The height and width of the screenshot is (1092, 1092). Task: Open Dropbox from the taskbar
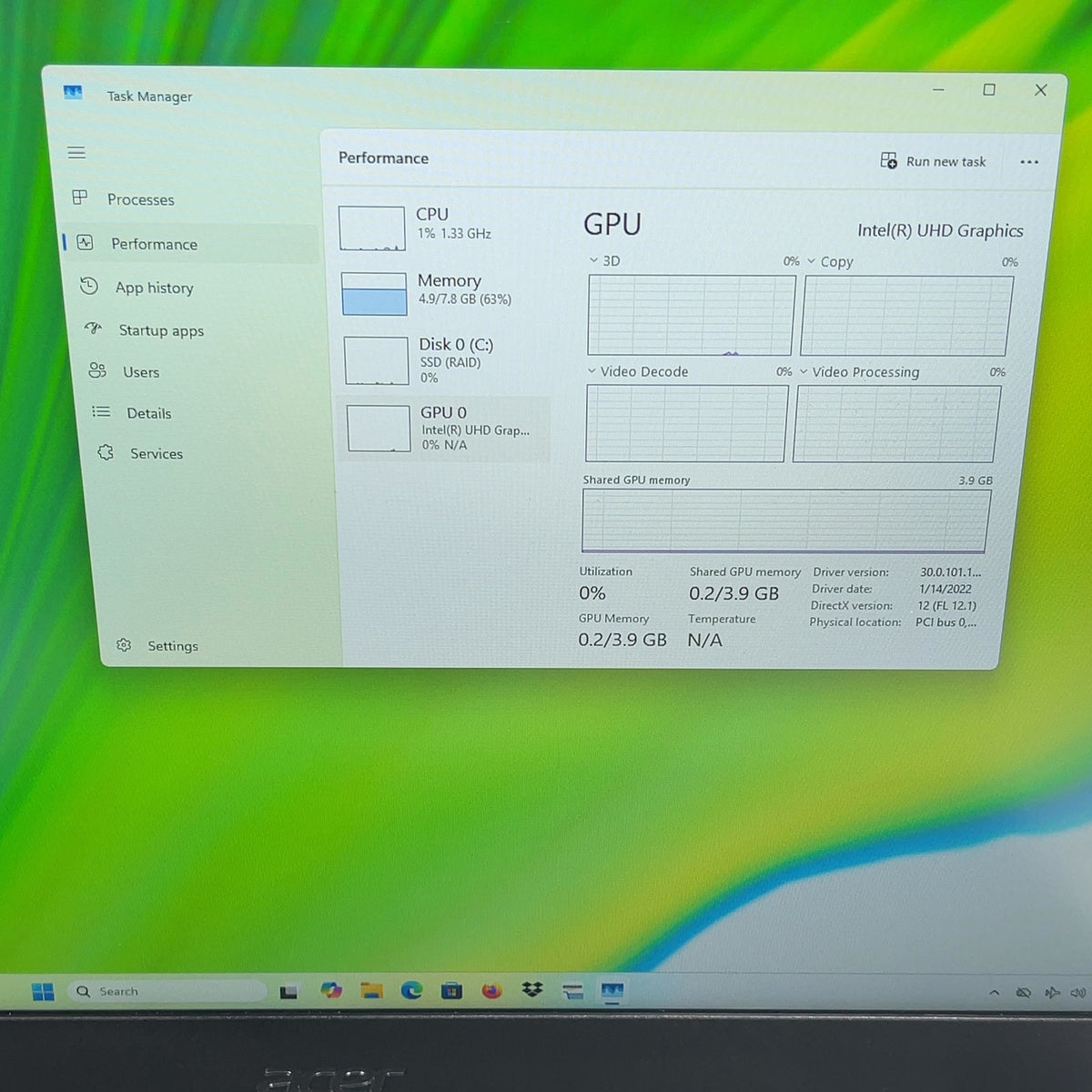532,989
